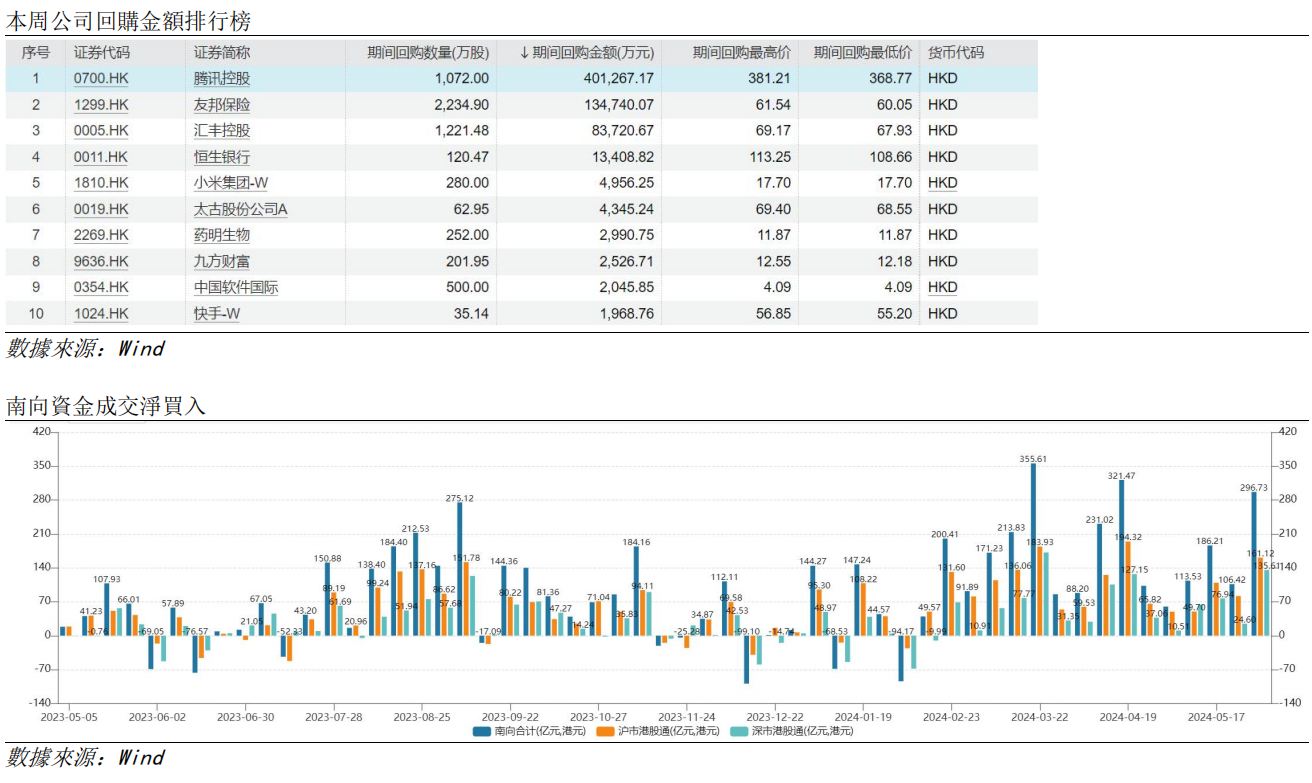This screenshot has width=1312, height=783.
Task: Sort by the 证券简称 column header
Action: 222,52
